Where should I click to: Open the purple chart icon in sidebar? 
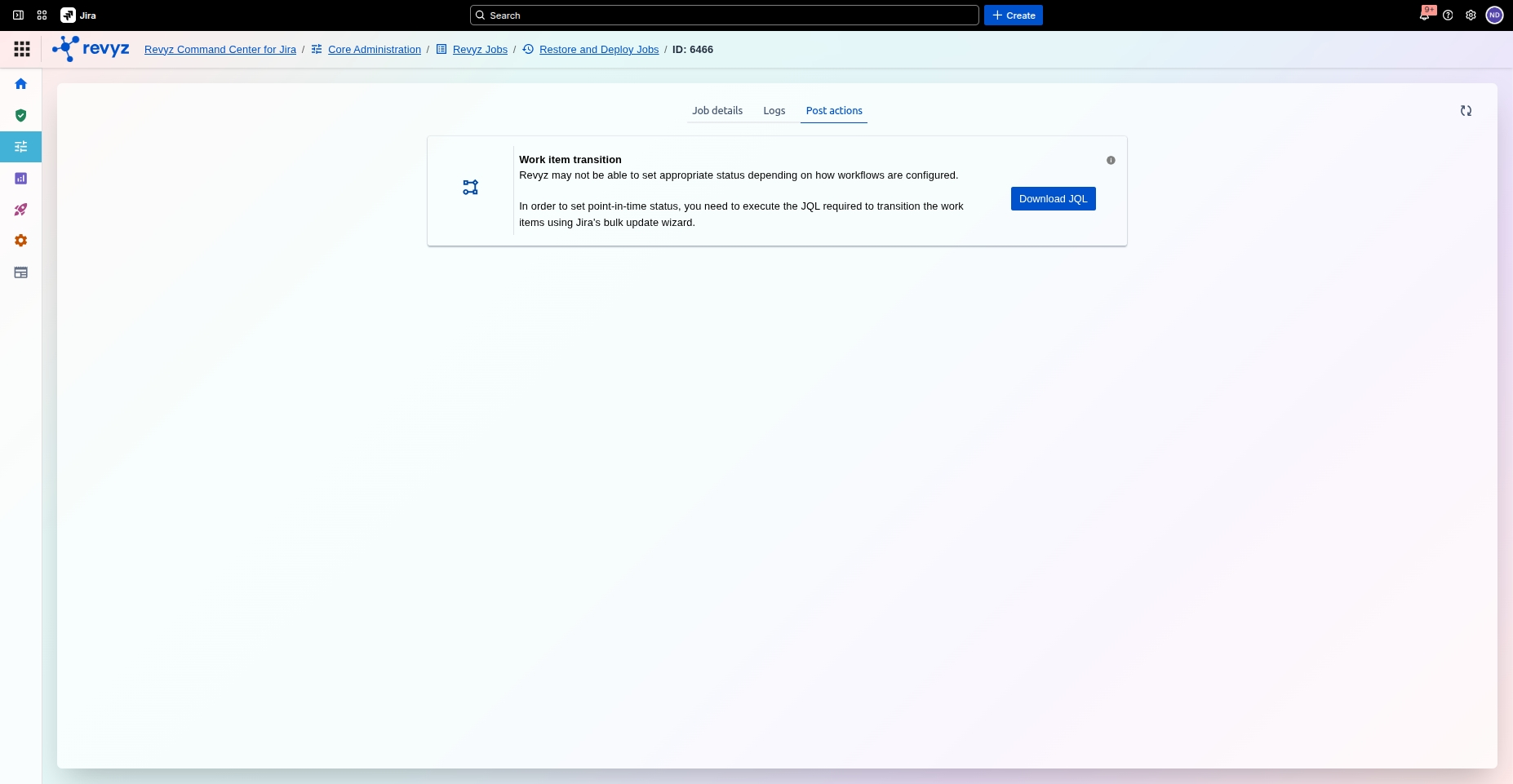click(21, 178)
